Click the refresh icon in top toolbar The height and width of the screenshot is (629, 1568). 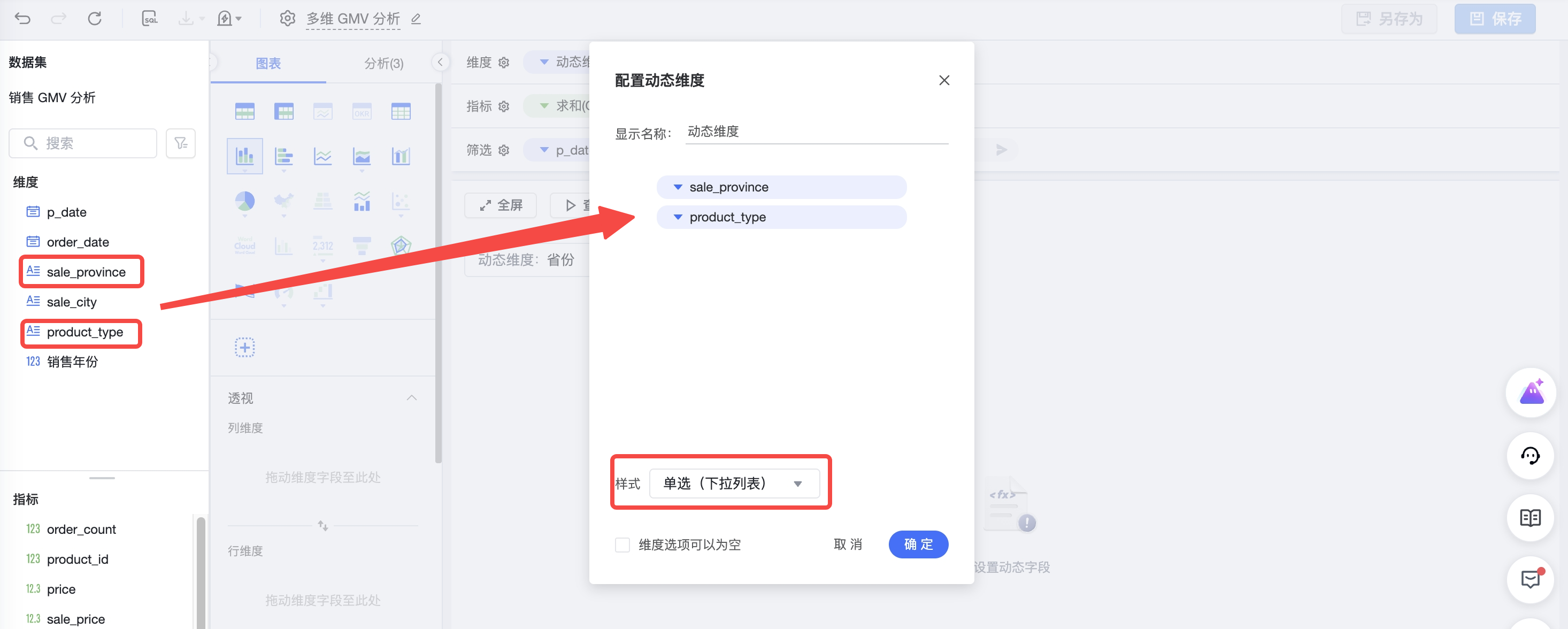[94, 18]
